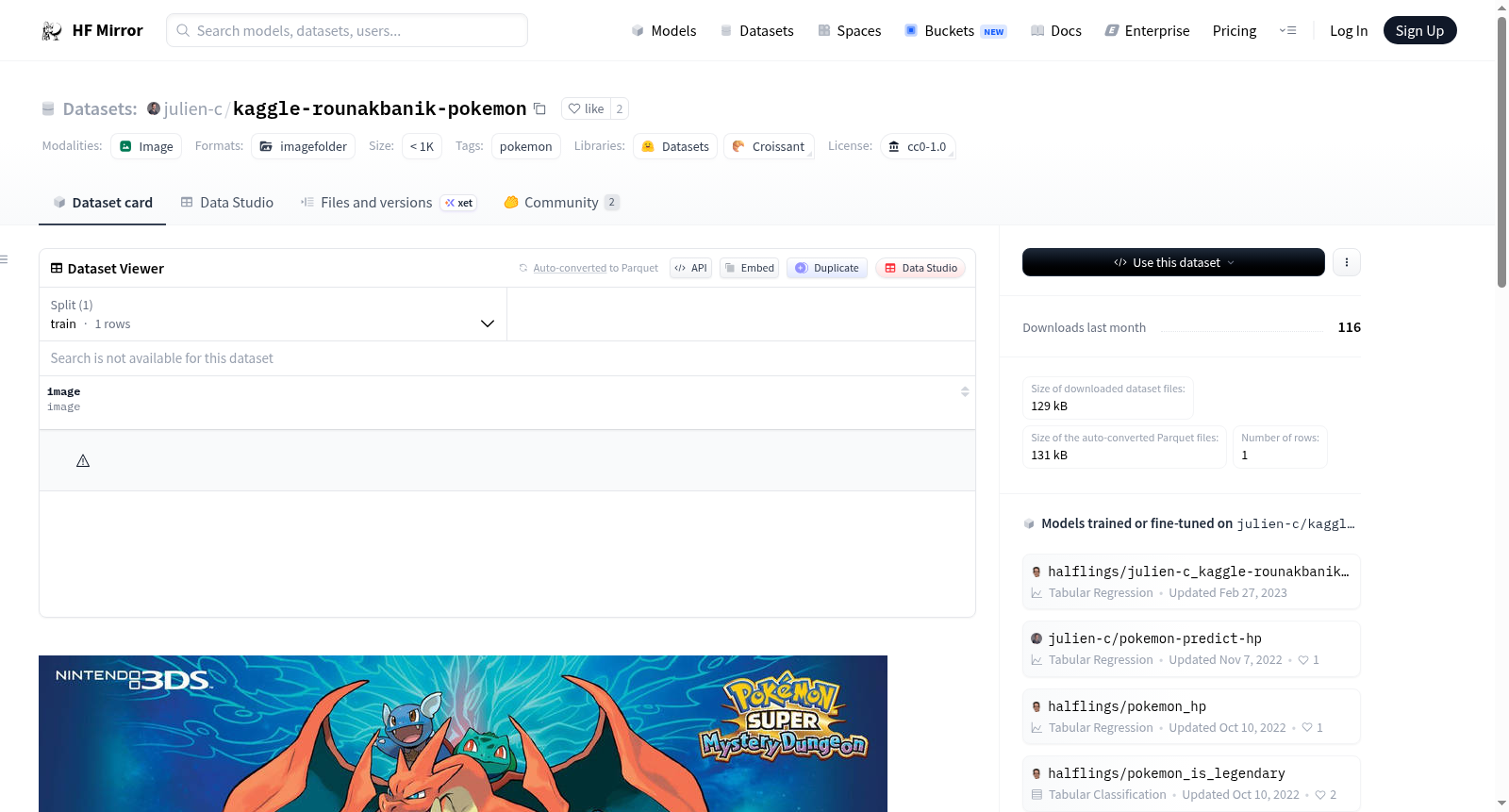The height and width of the screenshot is (812, 1509).
Task: Click the Datasets library tag
Action: pos(675,146)
